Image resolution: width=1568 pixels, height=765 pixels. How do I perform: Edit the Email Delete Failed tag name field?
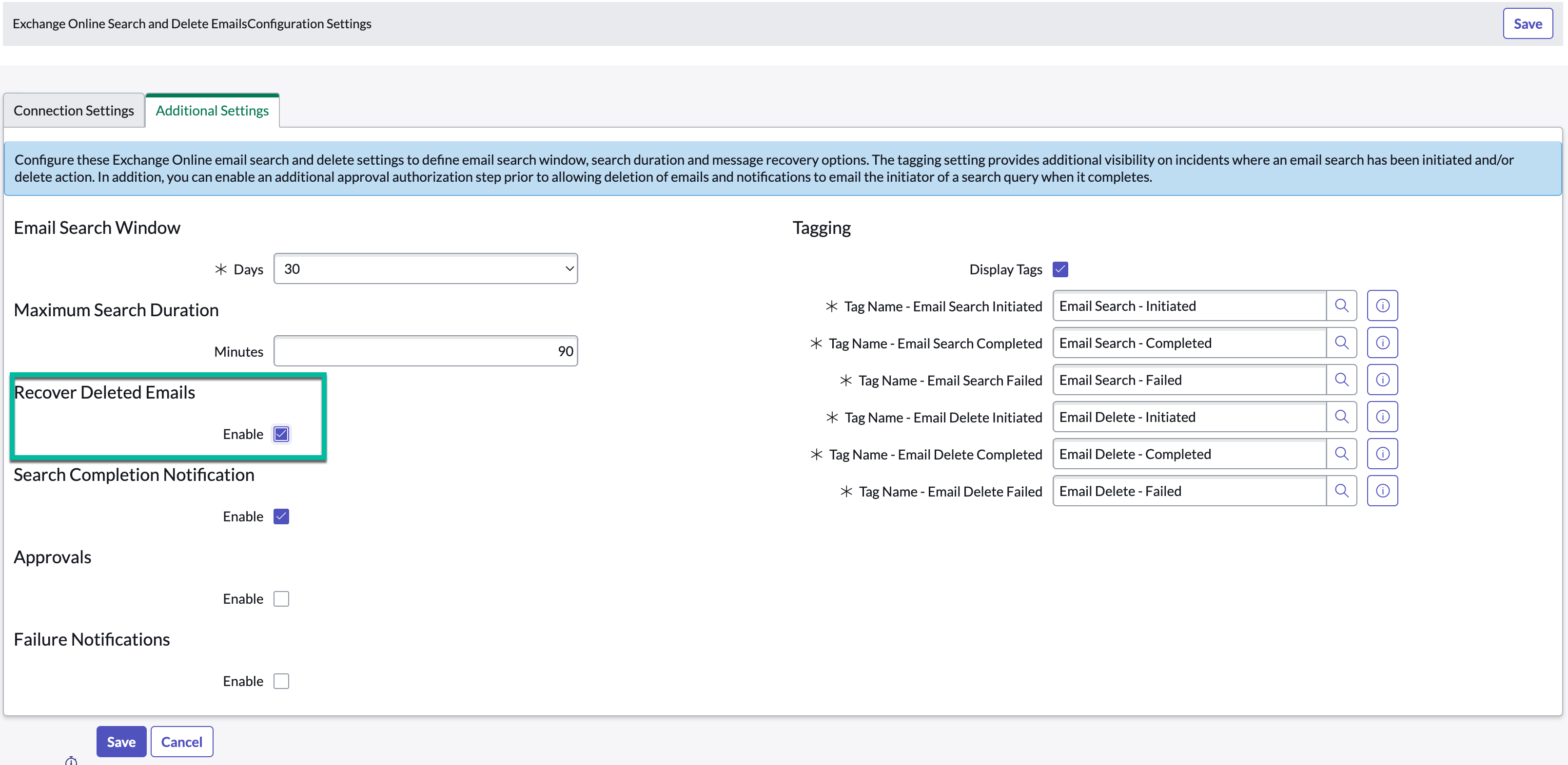[1189, 491]
